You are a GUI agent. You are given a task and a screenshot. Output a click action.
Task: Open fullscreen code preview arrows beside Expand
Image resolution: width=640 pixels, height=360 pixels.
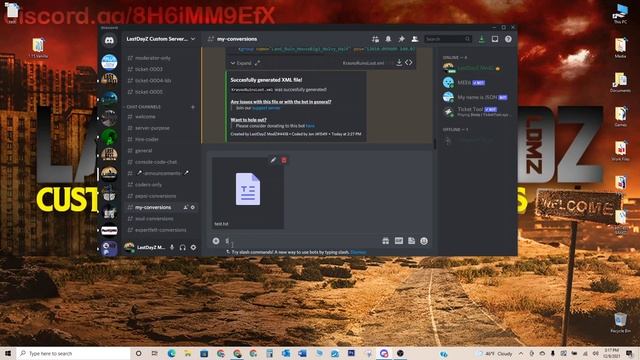tap(257, 63)
